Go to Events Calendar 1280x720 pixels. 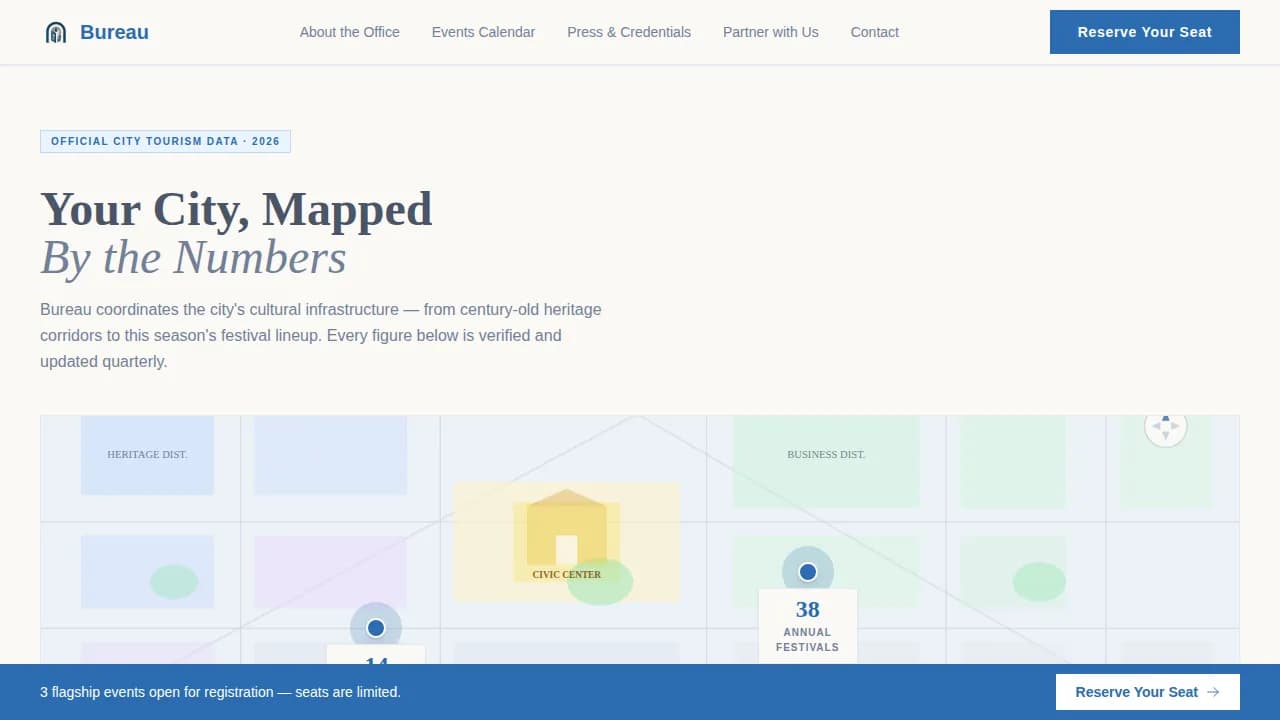(483, 32)
